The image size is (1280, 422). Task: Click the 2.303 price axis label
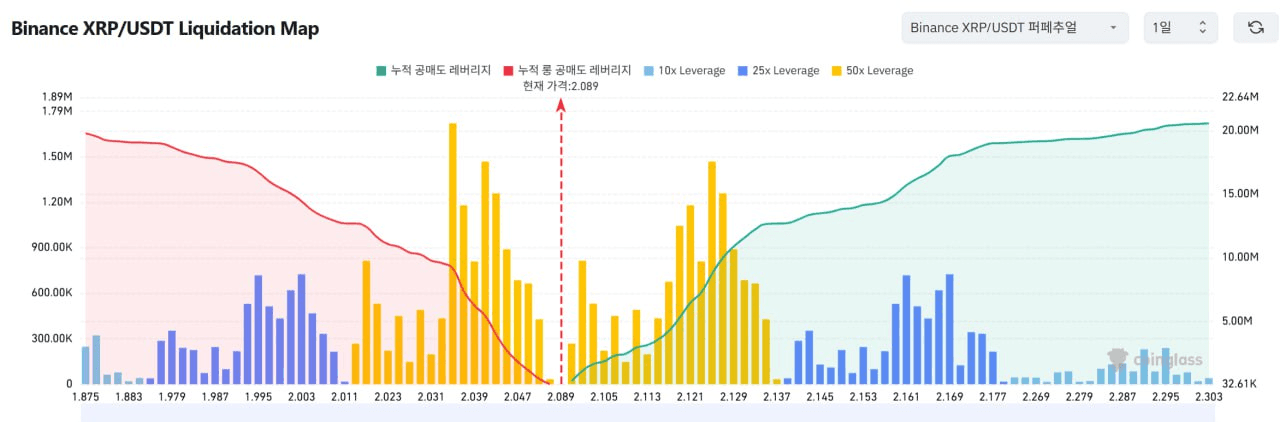click(1208, 397)
